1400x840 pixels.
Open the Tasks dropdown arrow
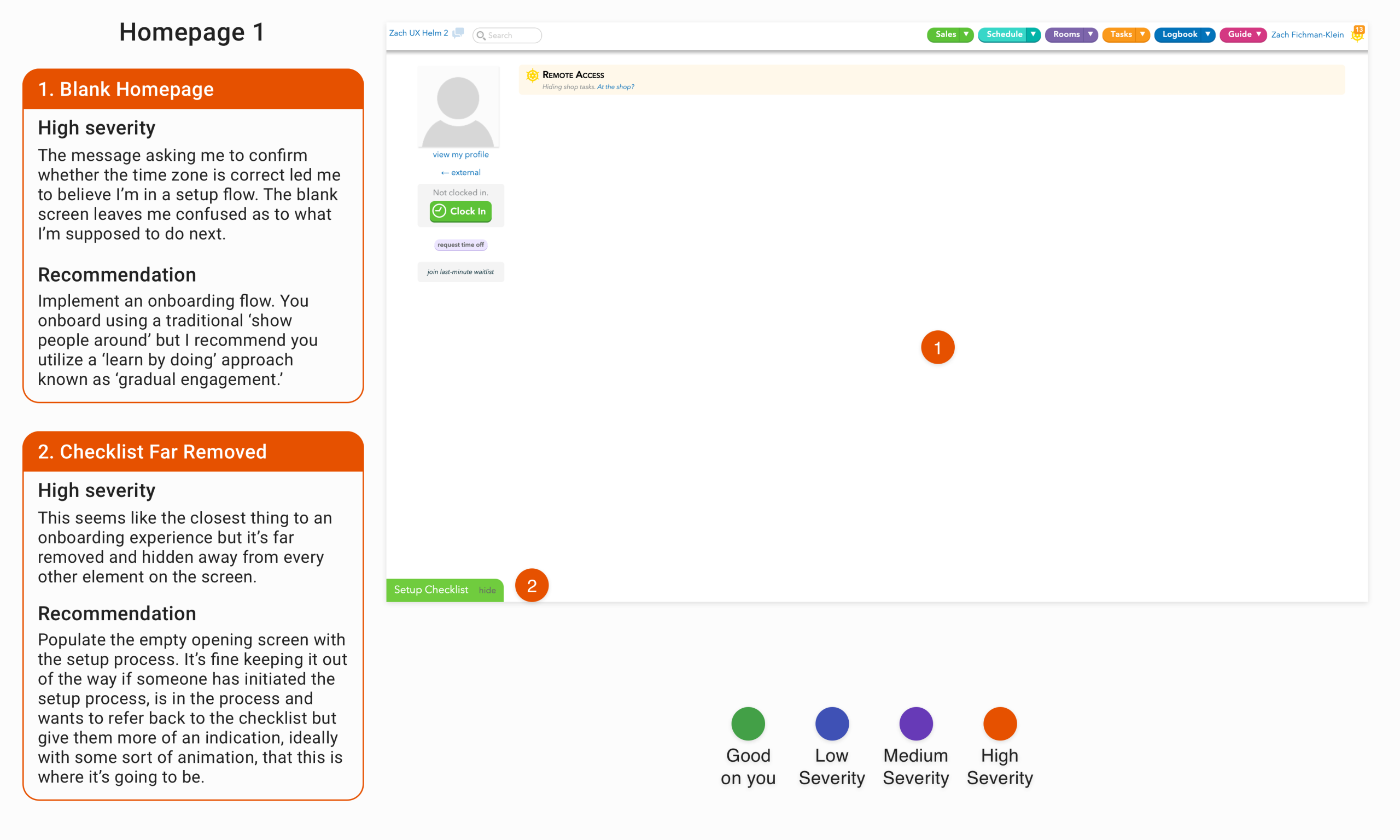click(1142, 34)
